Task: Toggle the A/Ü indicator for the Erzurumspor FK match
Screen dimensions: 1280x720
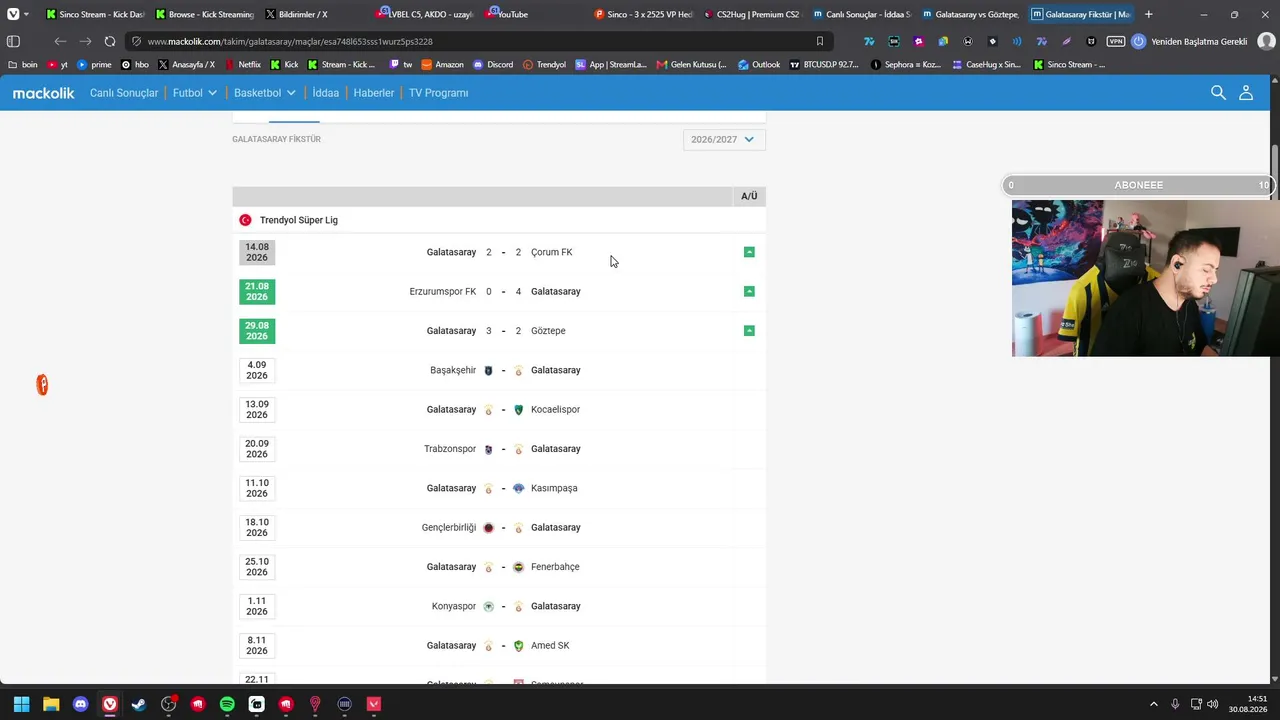Action: click(x=749, y=291)
